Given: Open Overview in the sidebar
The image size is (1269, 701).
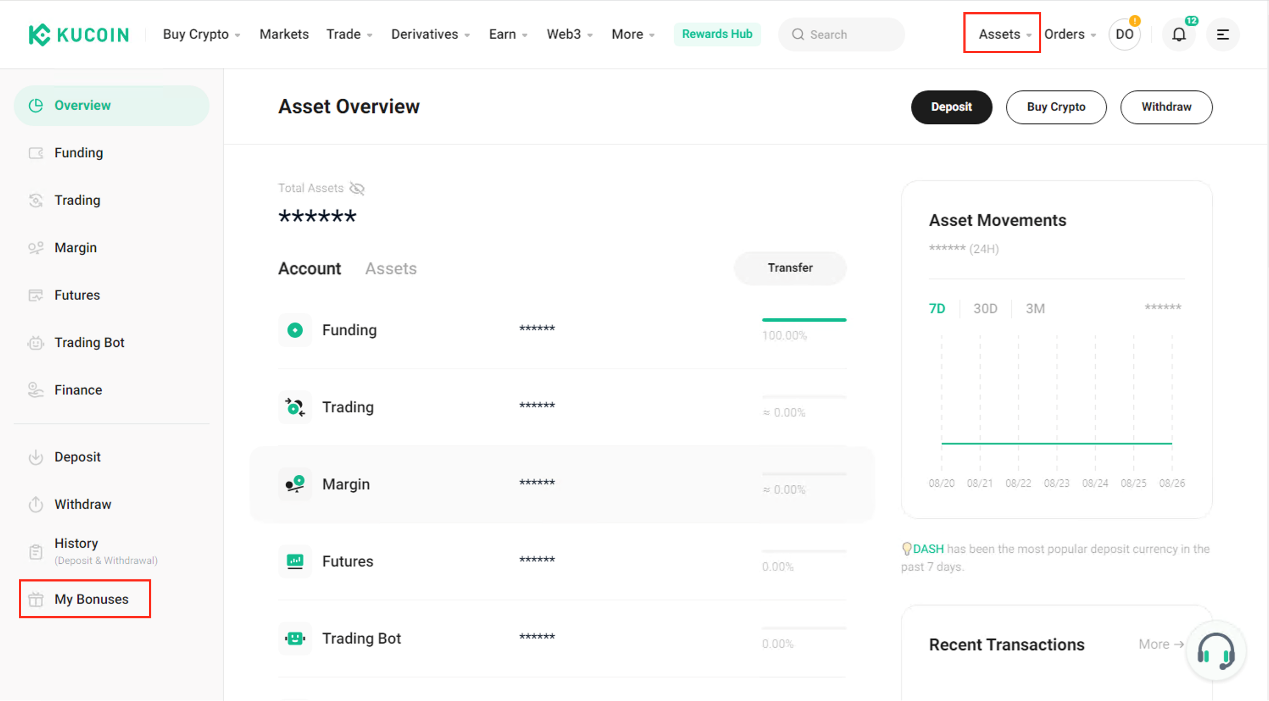Looking at the screenshot, I should coord(111,105).
